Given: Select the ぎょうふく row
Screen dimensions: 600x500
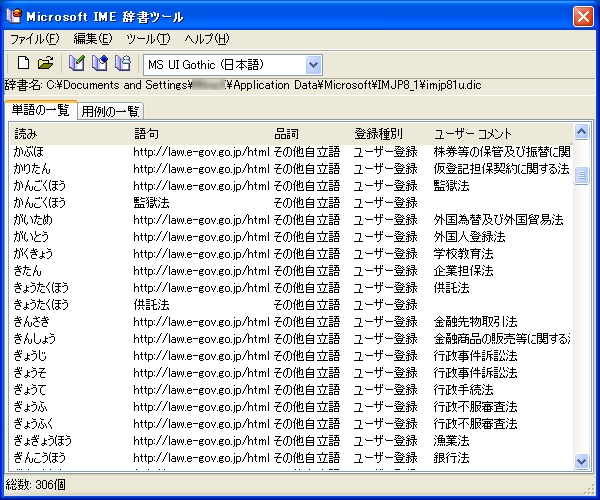Looking at the screenshot, I should [292, 424].
